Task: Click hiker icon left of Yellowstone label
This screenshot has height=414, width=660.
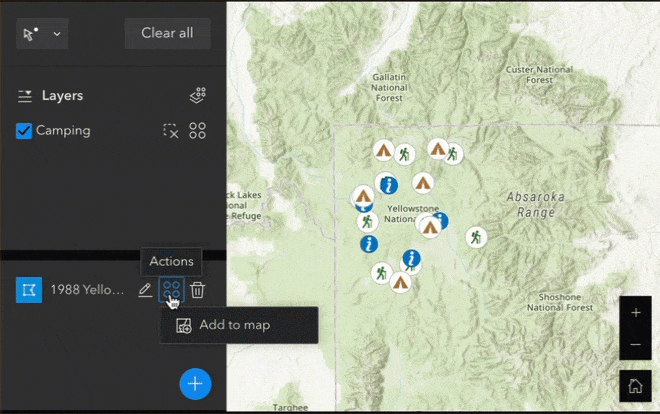Action: [367, 221]
